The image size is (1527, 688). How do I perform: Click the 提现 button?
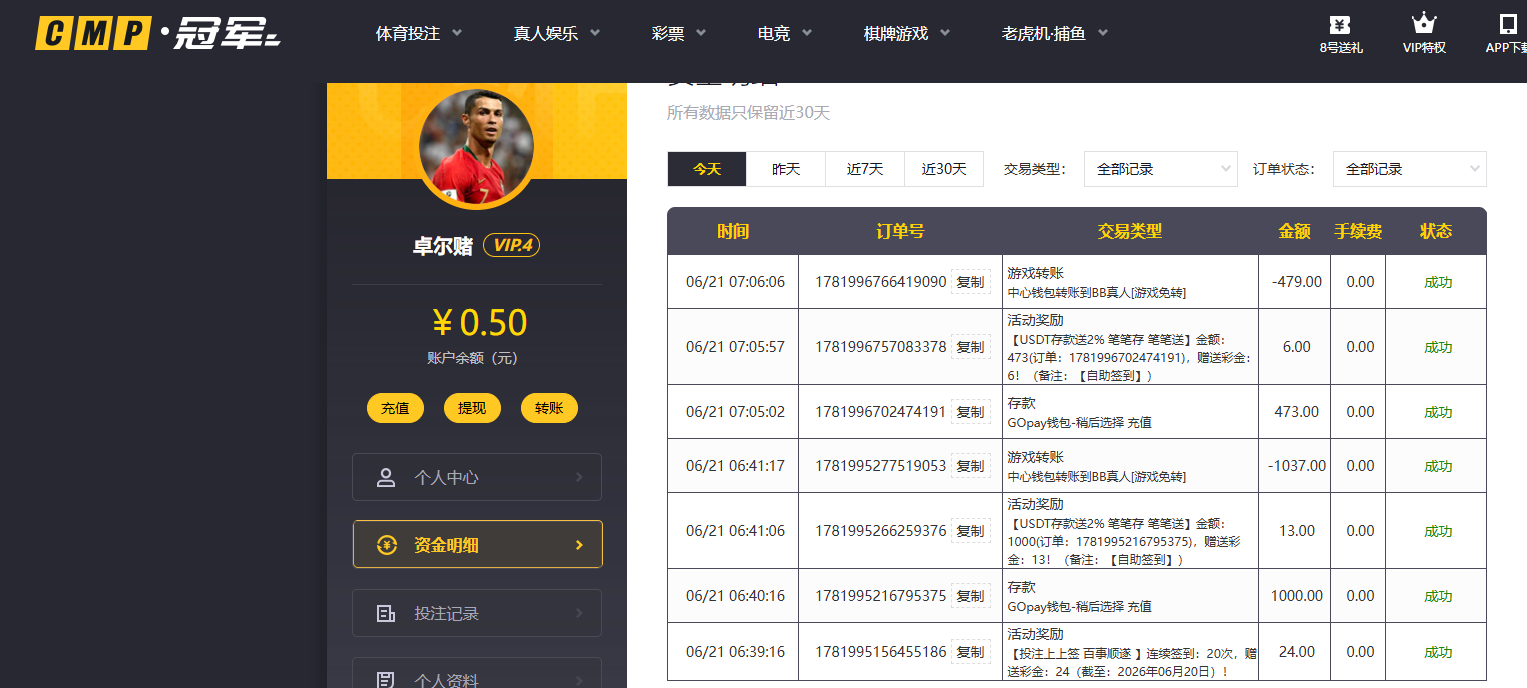[472, 408]
